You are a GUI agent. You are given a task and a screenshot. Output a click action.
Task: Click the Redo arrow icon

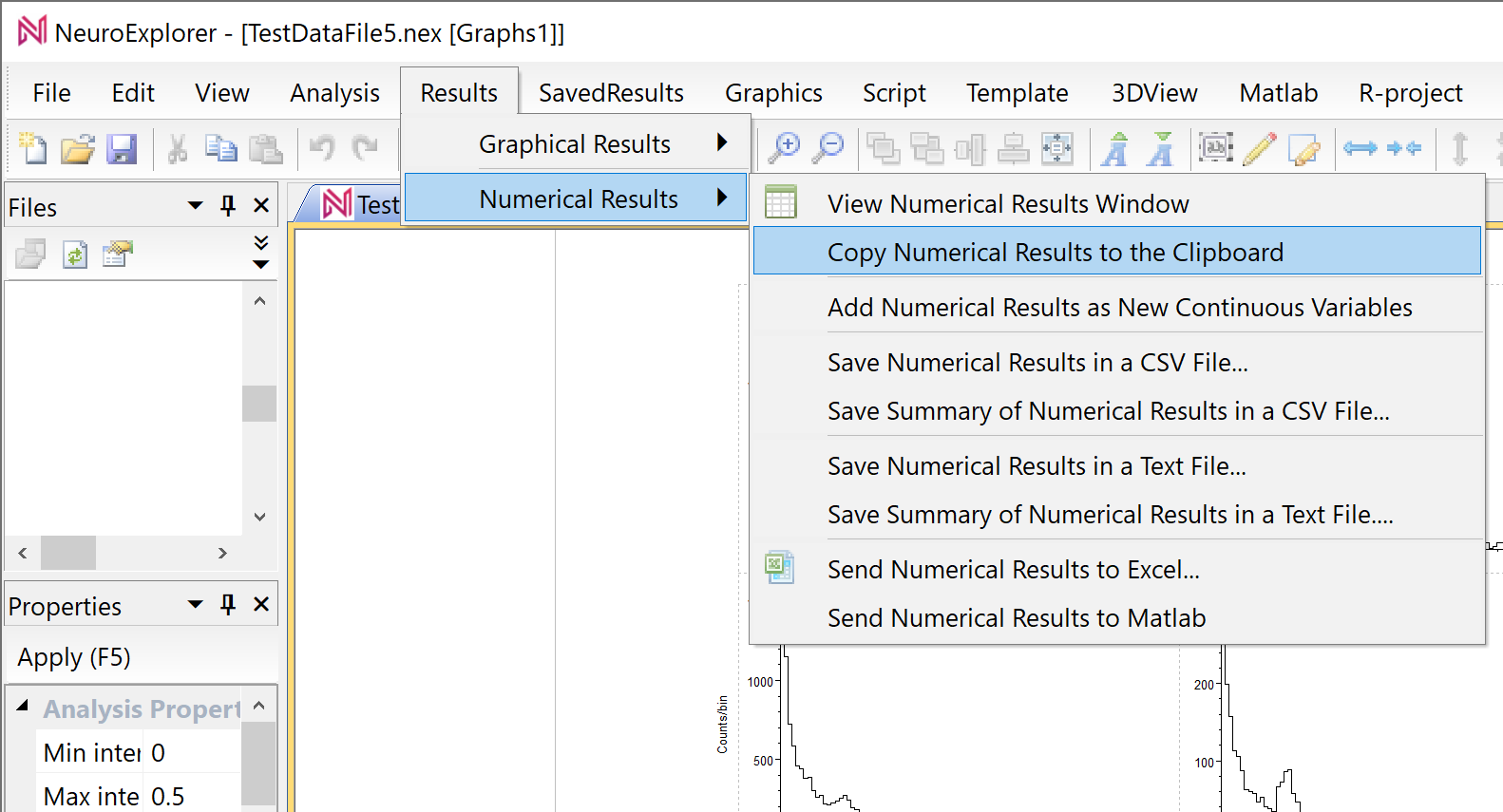click(365, 148)
